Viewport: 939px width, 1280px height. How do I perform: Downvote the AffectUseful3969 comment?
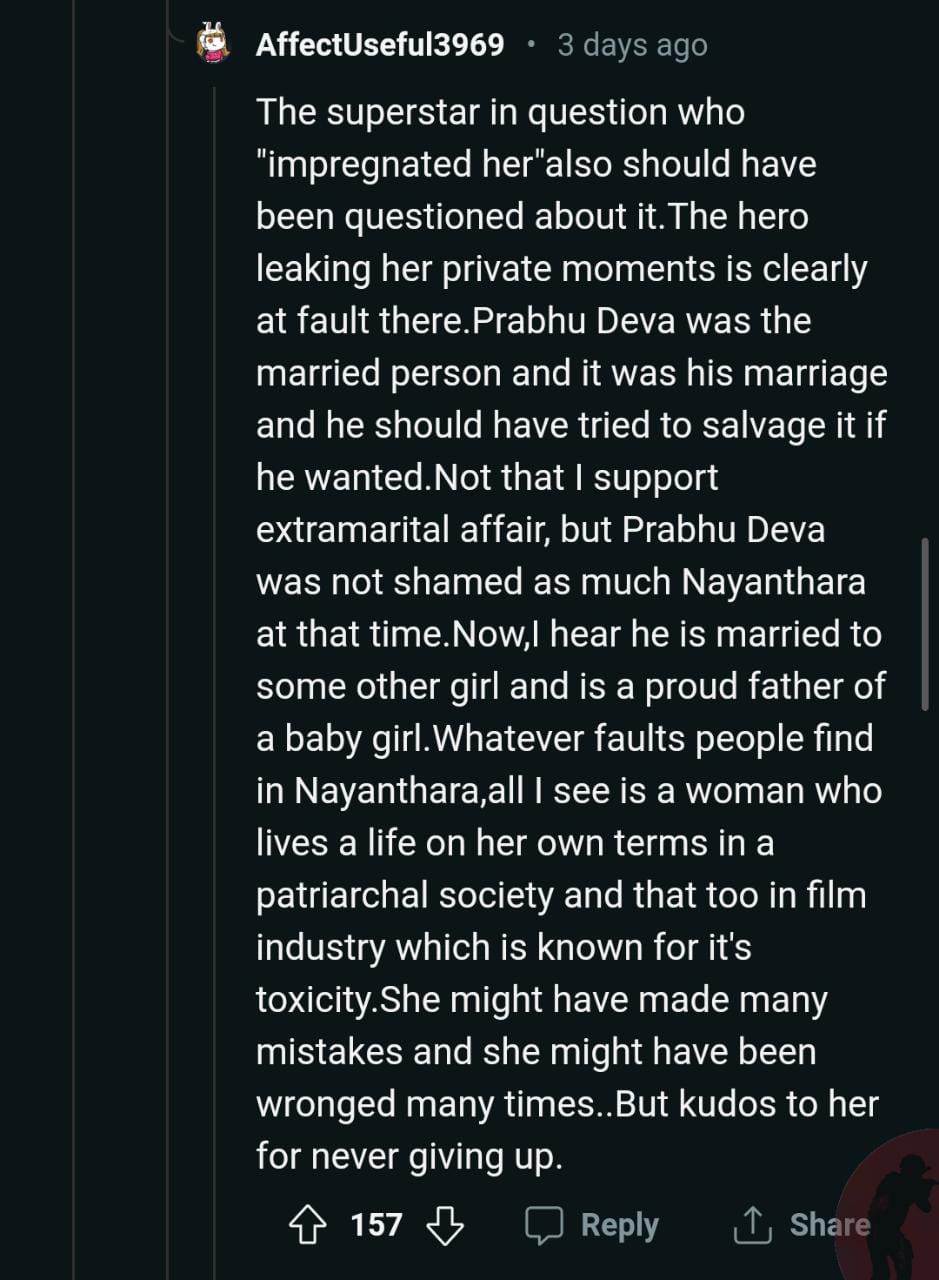tap(445, 1225)
